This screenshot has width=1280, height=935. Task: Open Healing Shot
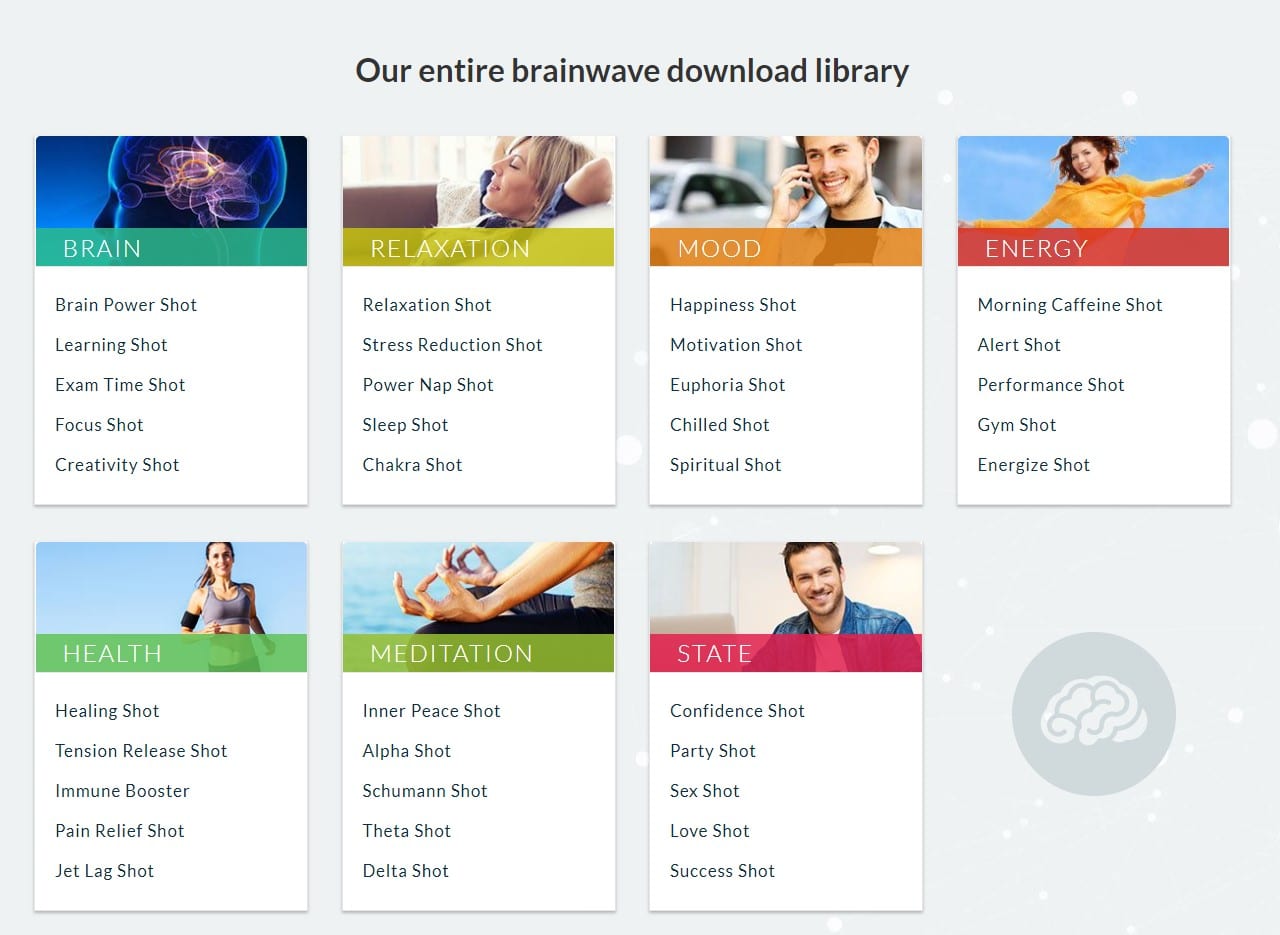click(107, 711)
